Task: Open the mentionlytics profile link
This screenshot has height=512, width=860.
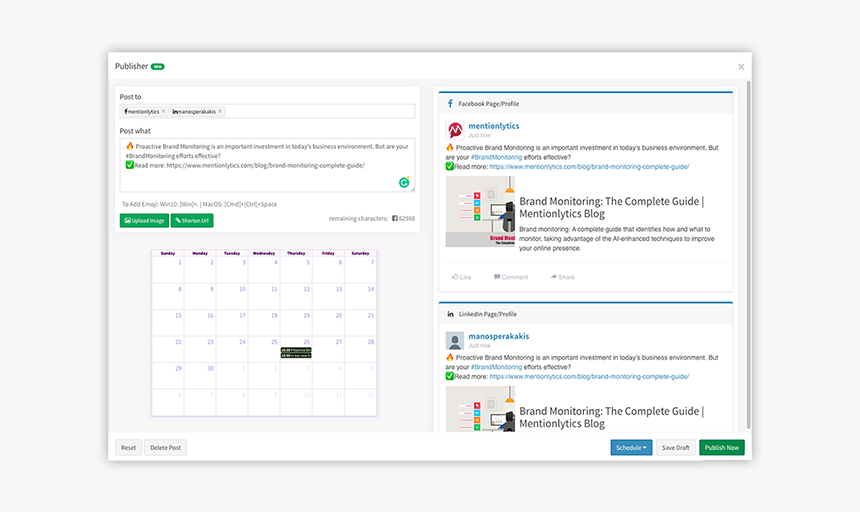Action: pyautogui.click(x=494, y=126)
